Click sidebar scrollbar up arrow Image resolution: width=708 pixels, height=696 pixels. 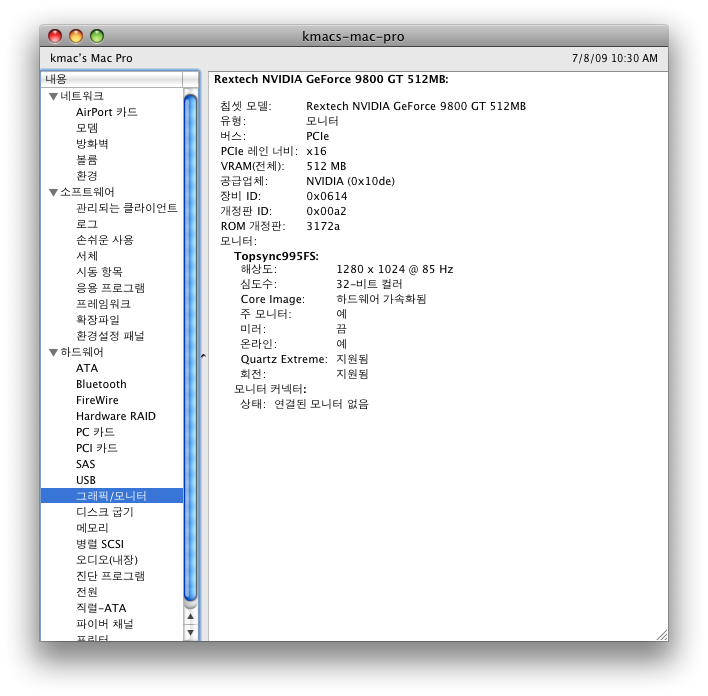(191, 617)
